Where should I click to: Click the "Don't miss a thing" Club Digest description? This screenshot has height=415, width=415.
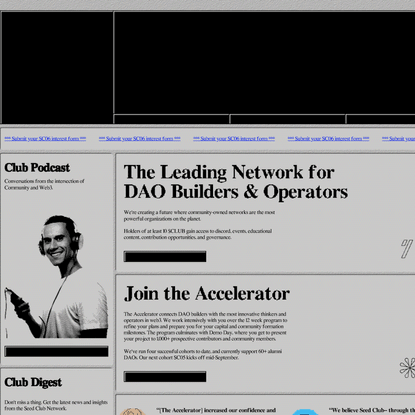point(56,405)
